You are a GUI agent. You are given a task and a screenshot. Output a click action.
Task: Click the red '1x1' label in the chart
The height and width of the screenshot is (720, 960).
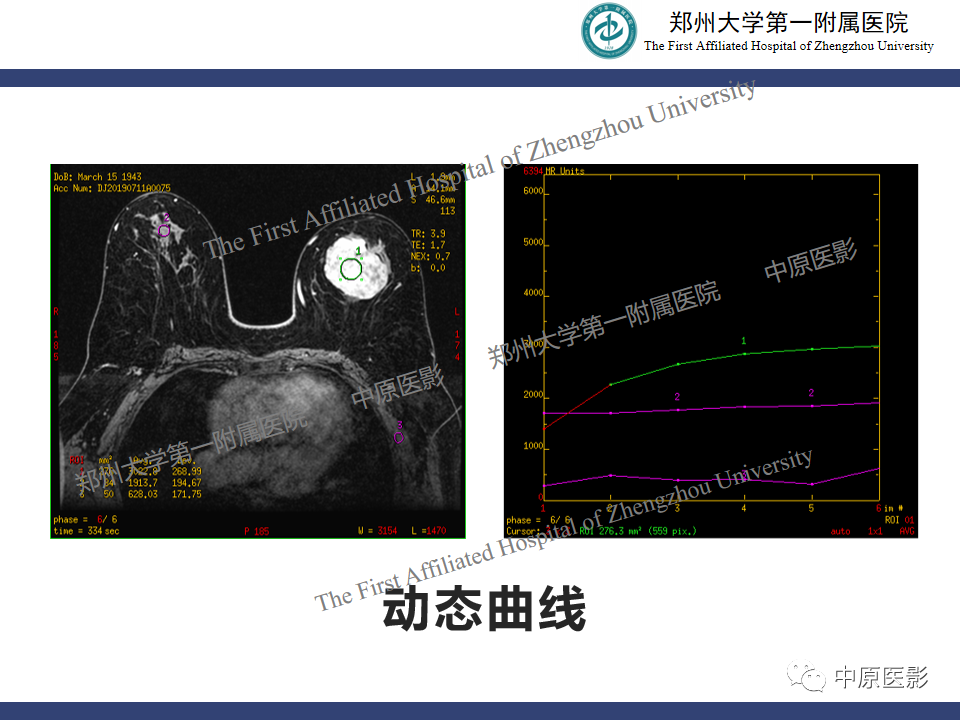[875, 531]
